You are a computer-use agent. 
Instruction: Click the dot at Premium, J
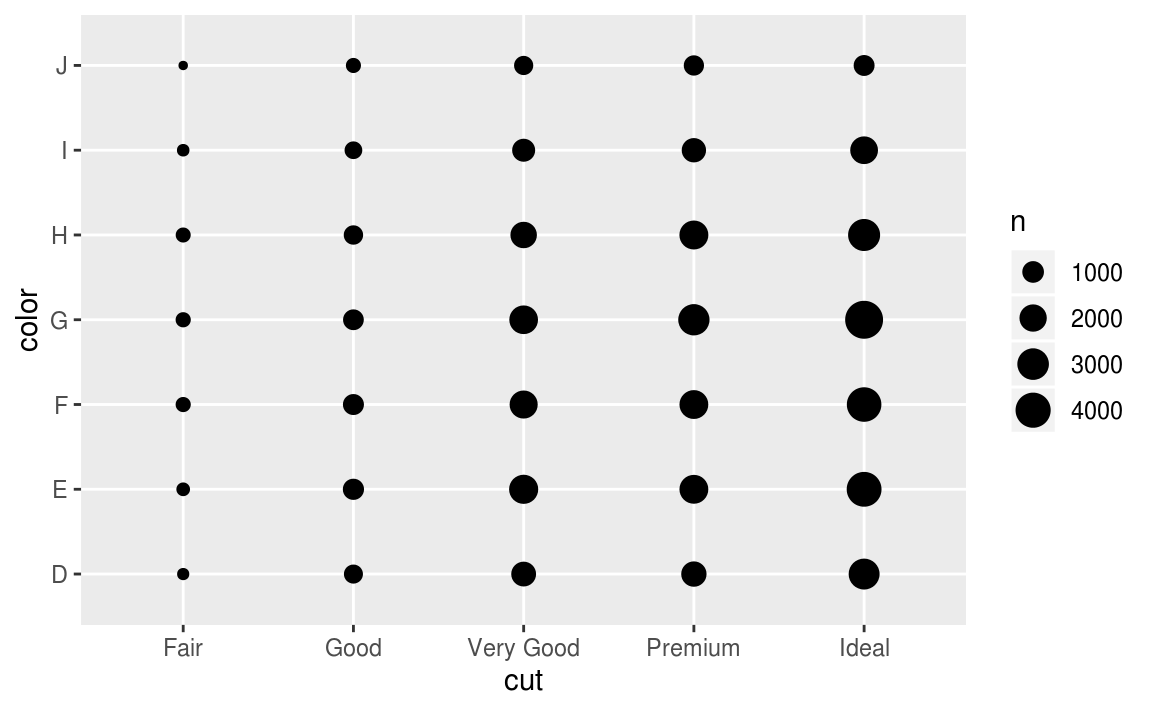pos(693,65)
